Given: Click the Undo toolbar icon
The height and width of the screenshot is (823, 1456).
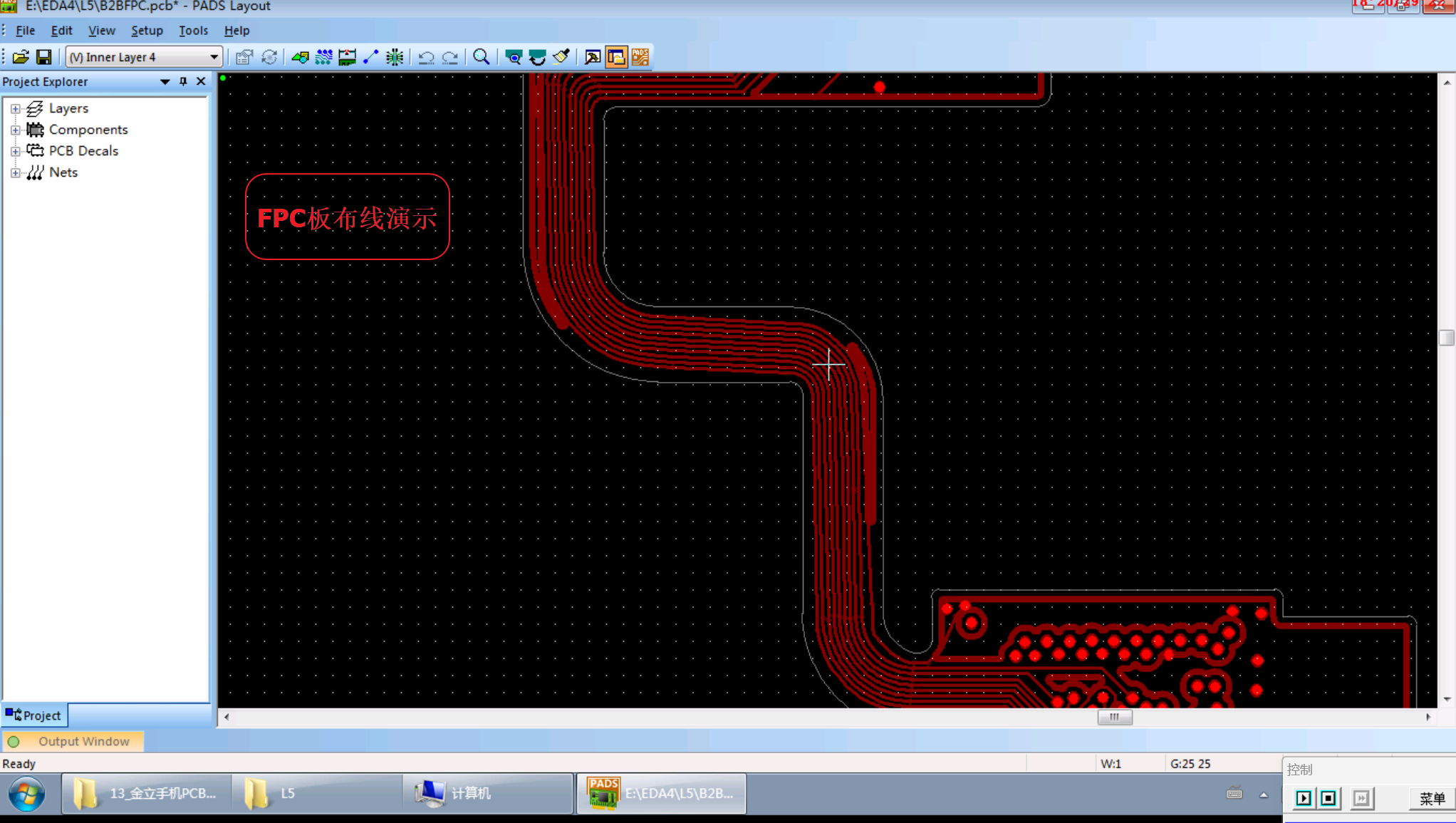Looking at the screenshot, I should click(x=426, y=57).
